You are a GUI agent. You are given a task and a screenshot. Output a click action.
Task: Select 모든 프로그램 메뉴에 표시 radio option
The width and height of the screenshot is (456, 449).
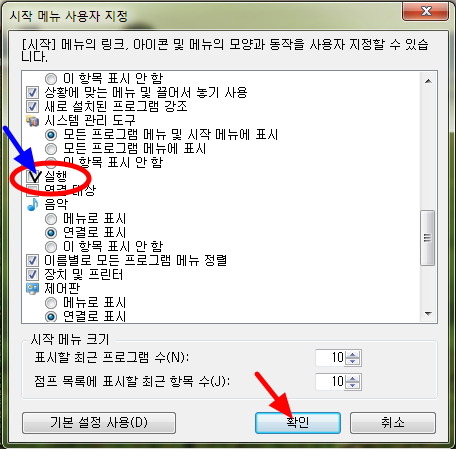pos(51,149)
